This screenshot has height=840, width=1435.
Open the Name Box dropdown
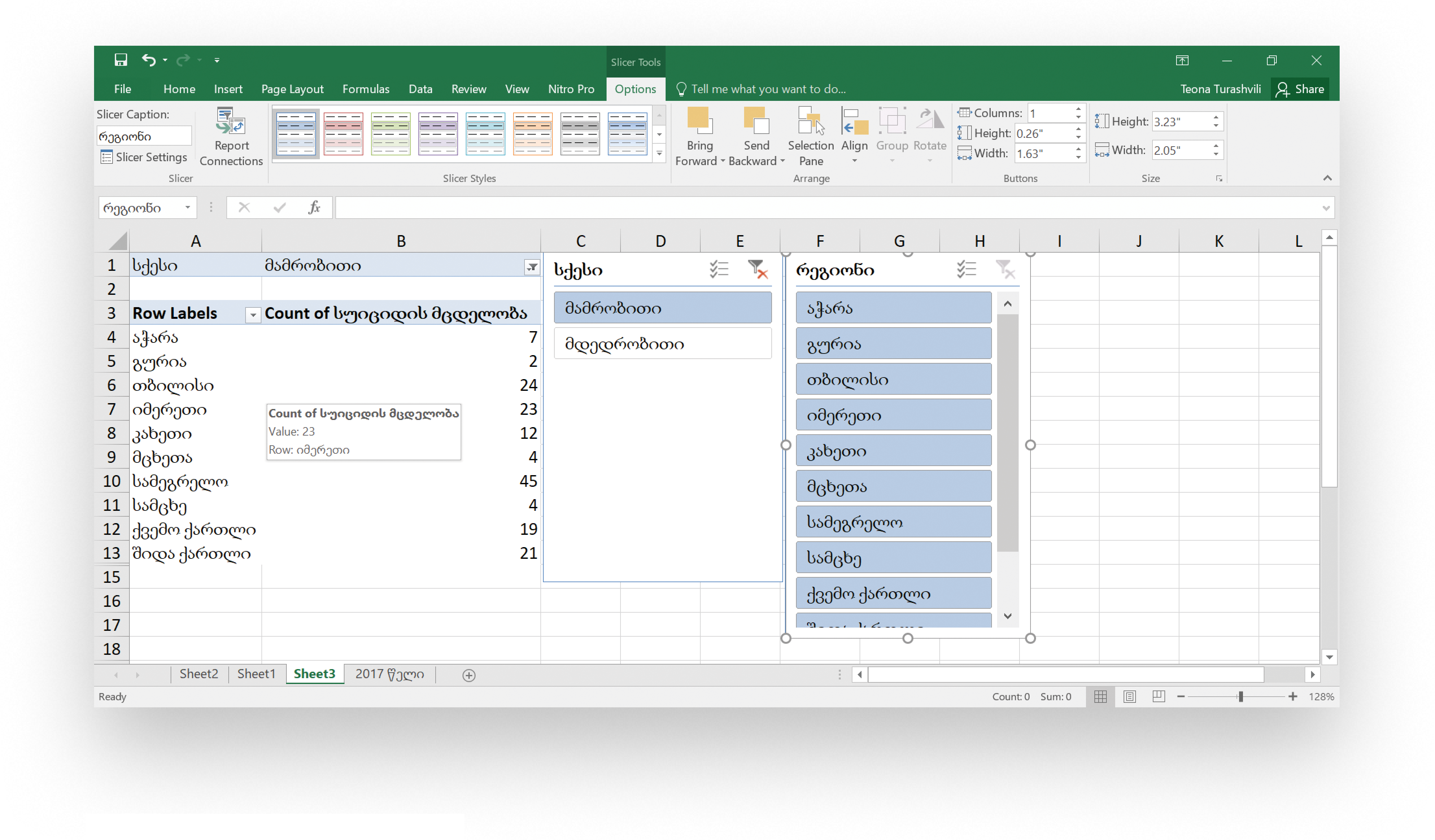pyautogui.click(x=187, y=208)
